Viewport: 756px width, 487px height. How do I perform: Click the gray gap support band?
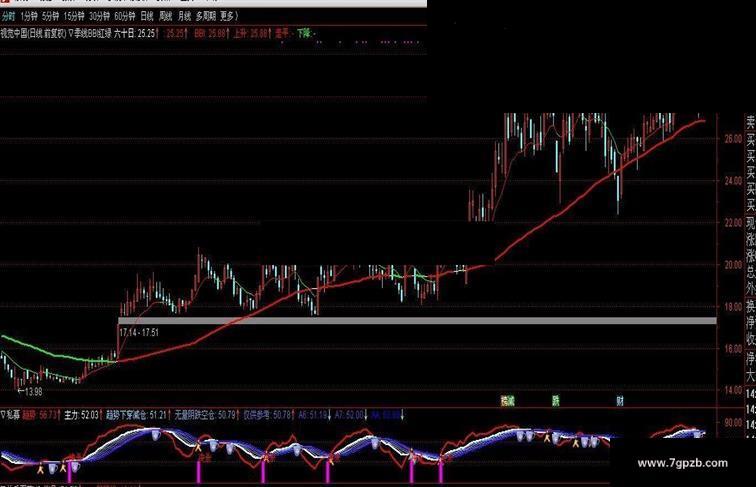coord(417,321)
